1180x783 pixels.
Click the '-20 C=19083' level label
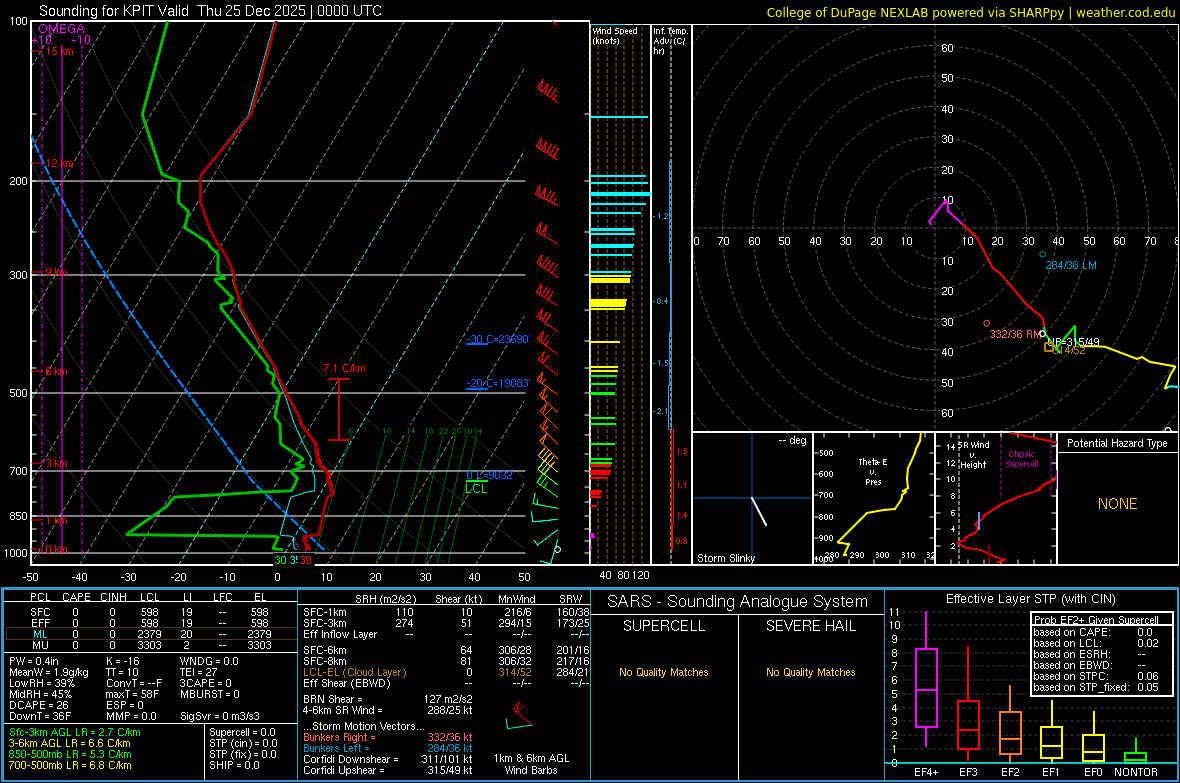[498, 383]
